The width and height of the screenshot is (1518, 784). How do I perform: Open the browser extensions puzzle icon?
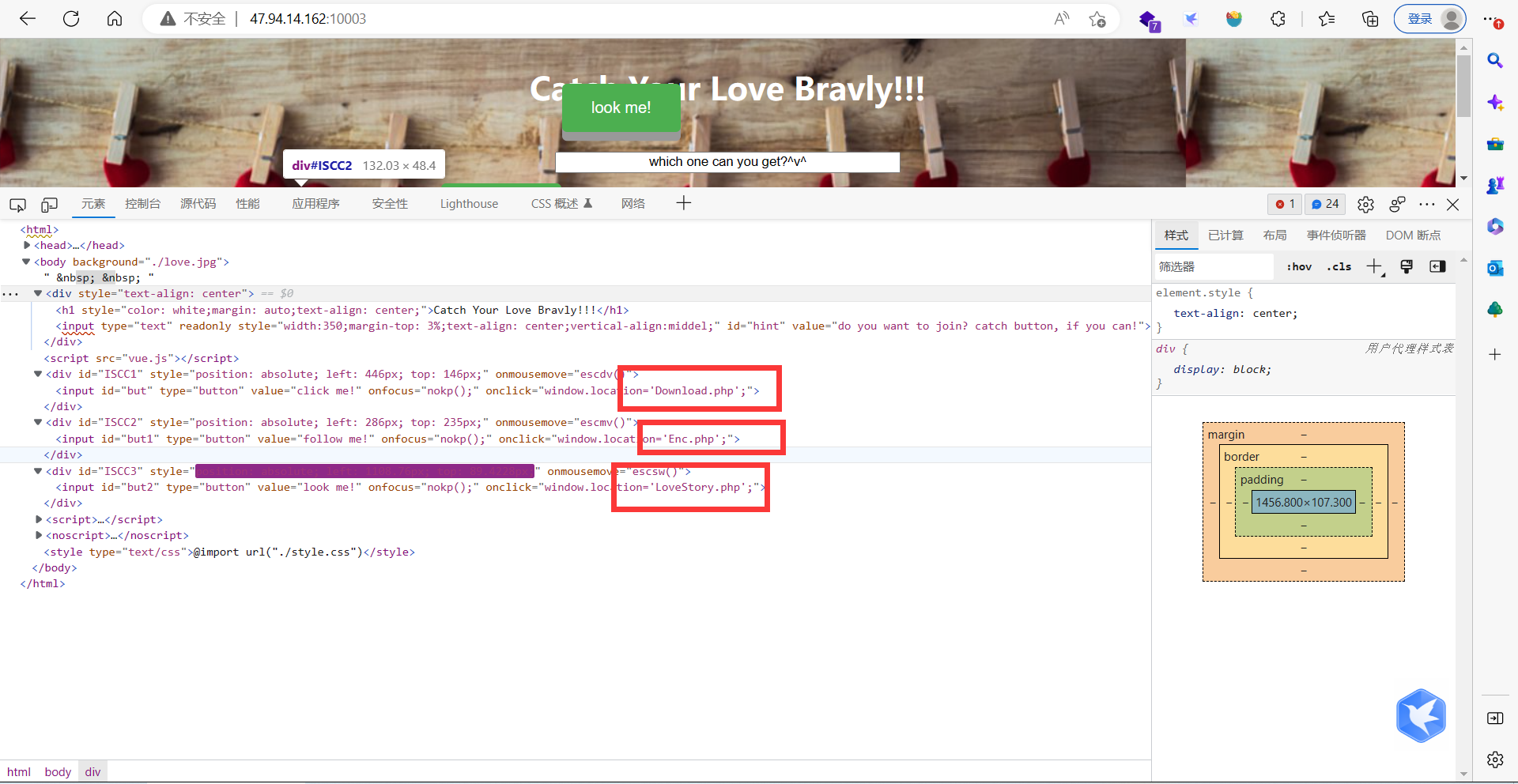click(1278, 19)
